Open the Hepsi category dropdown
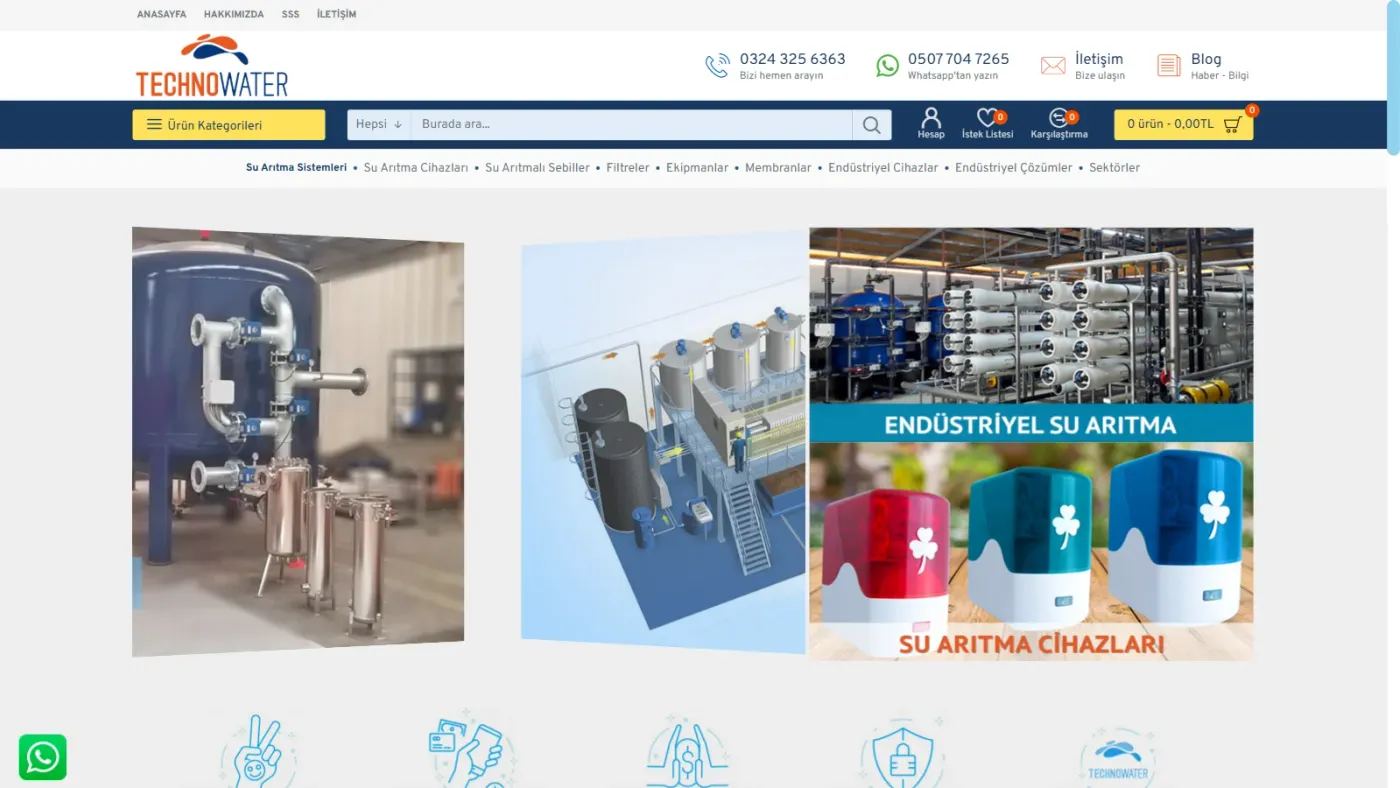The width and height of the screenshot is (1400, 788). tap(379, 125)
